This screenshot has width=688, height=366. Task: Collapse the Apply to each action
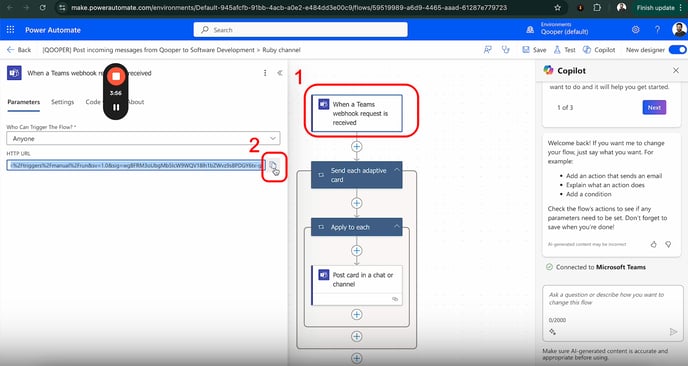pos(396,226)
